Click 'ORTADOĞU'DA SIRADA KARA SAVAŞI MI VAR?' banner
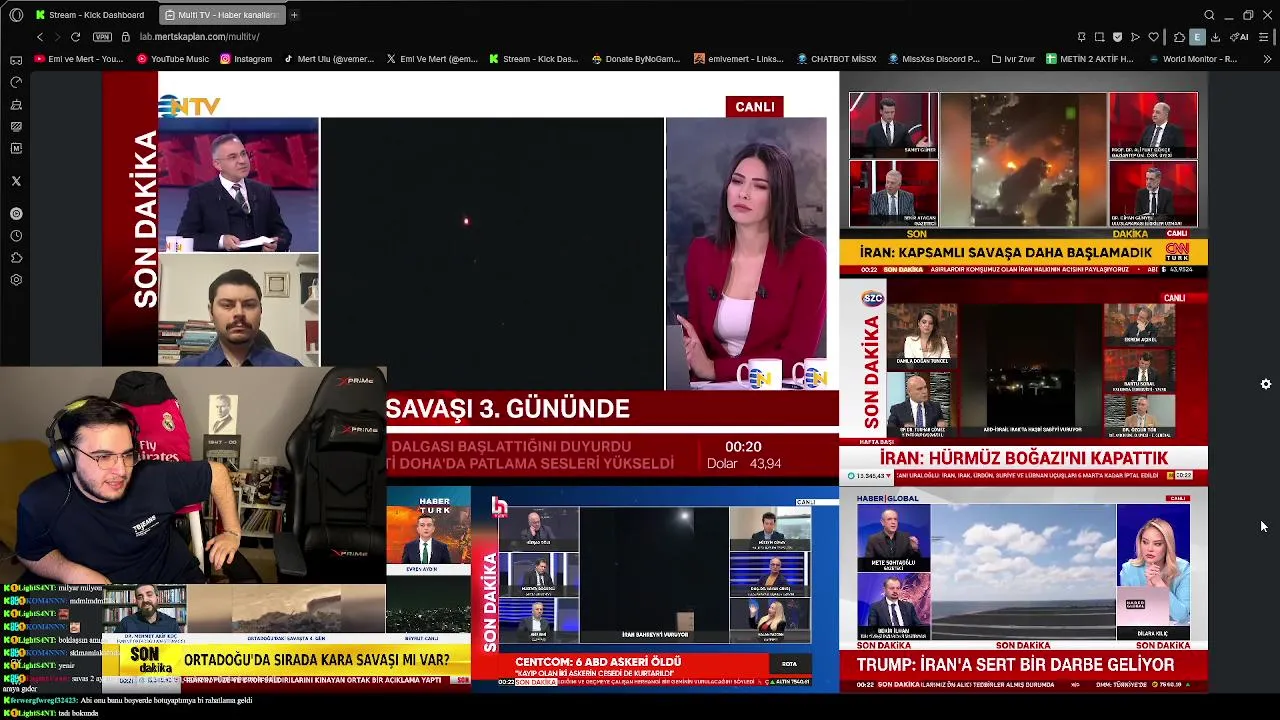 (x=317, y=660)
